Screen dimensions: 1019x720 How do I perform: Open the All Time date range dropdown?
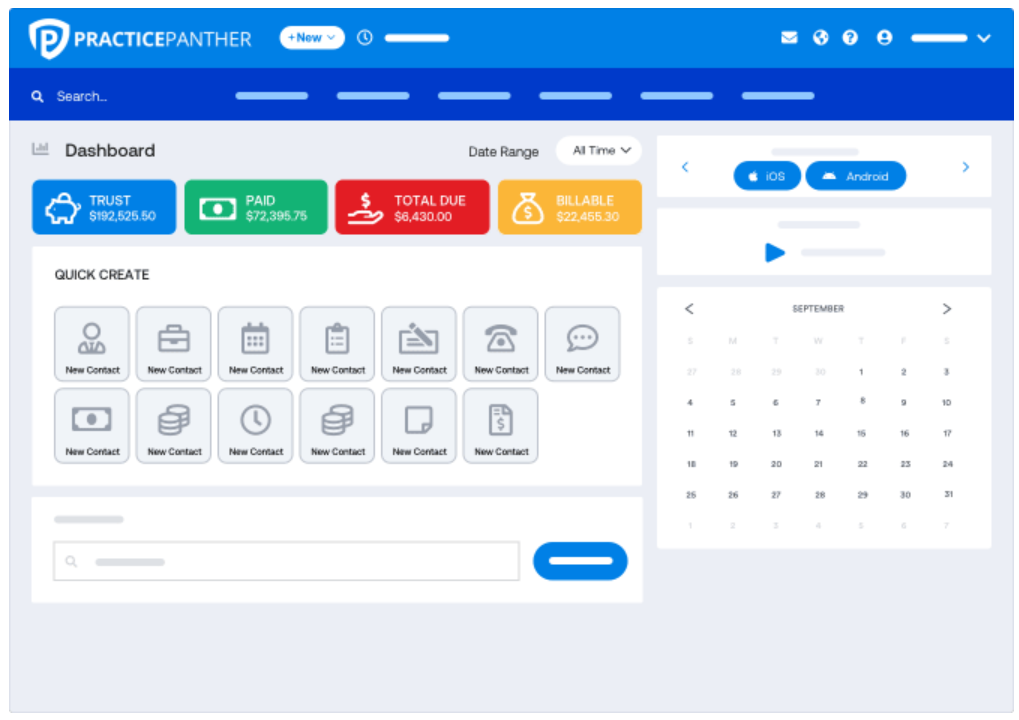(599, 151)
